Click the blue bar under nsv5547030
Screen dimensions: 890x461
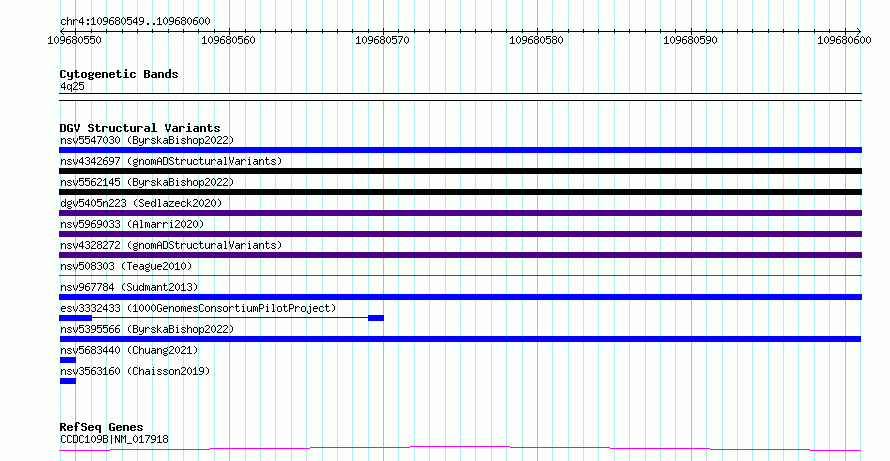pos(460,150)
